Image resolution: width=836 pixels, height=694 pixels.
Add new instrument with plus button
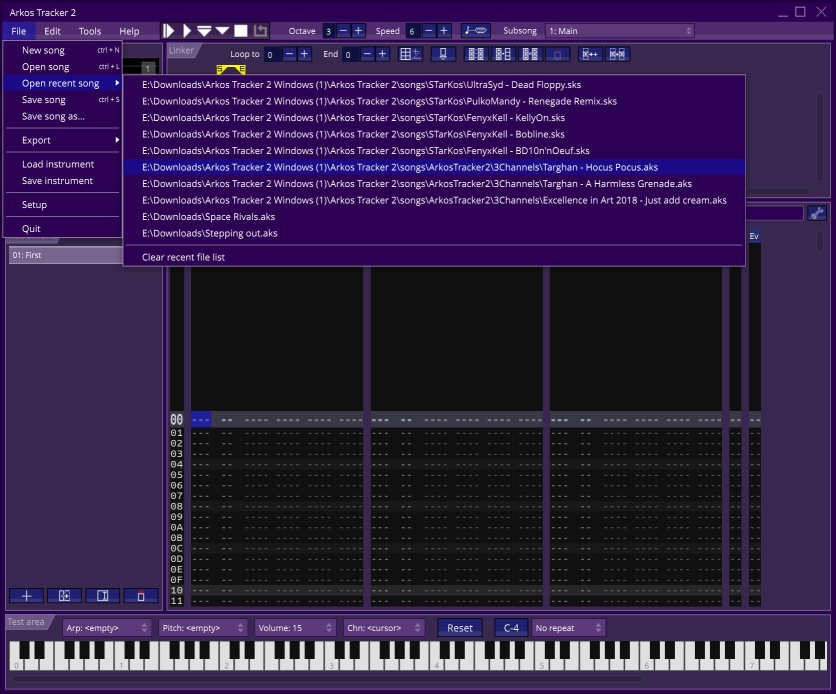(x=26, y=595)
